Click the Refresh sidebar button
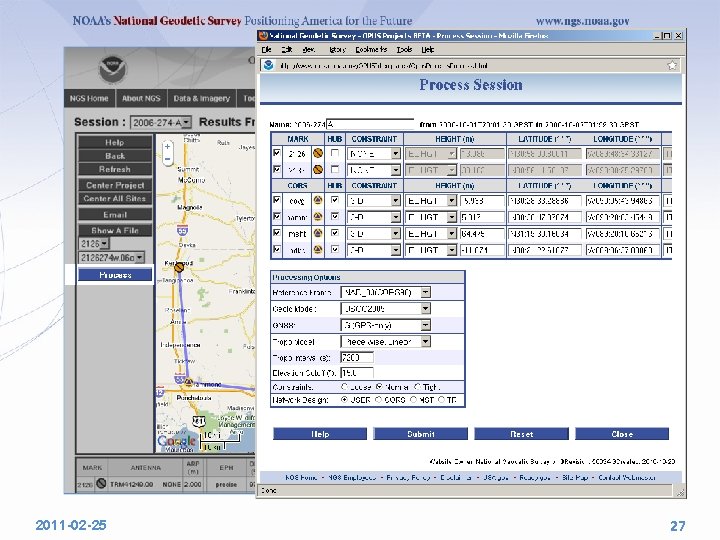Viewport: 720px width, 540px height. [115, 169]
